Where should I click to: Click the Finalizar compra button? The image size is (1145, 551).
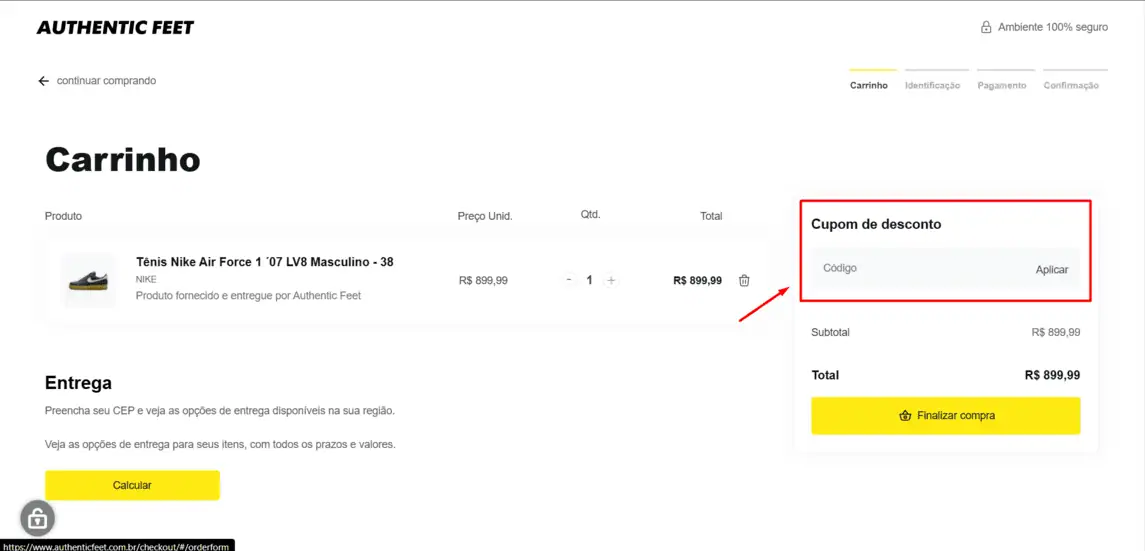coord(946,416)
